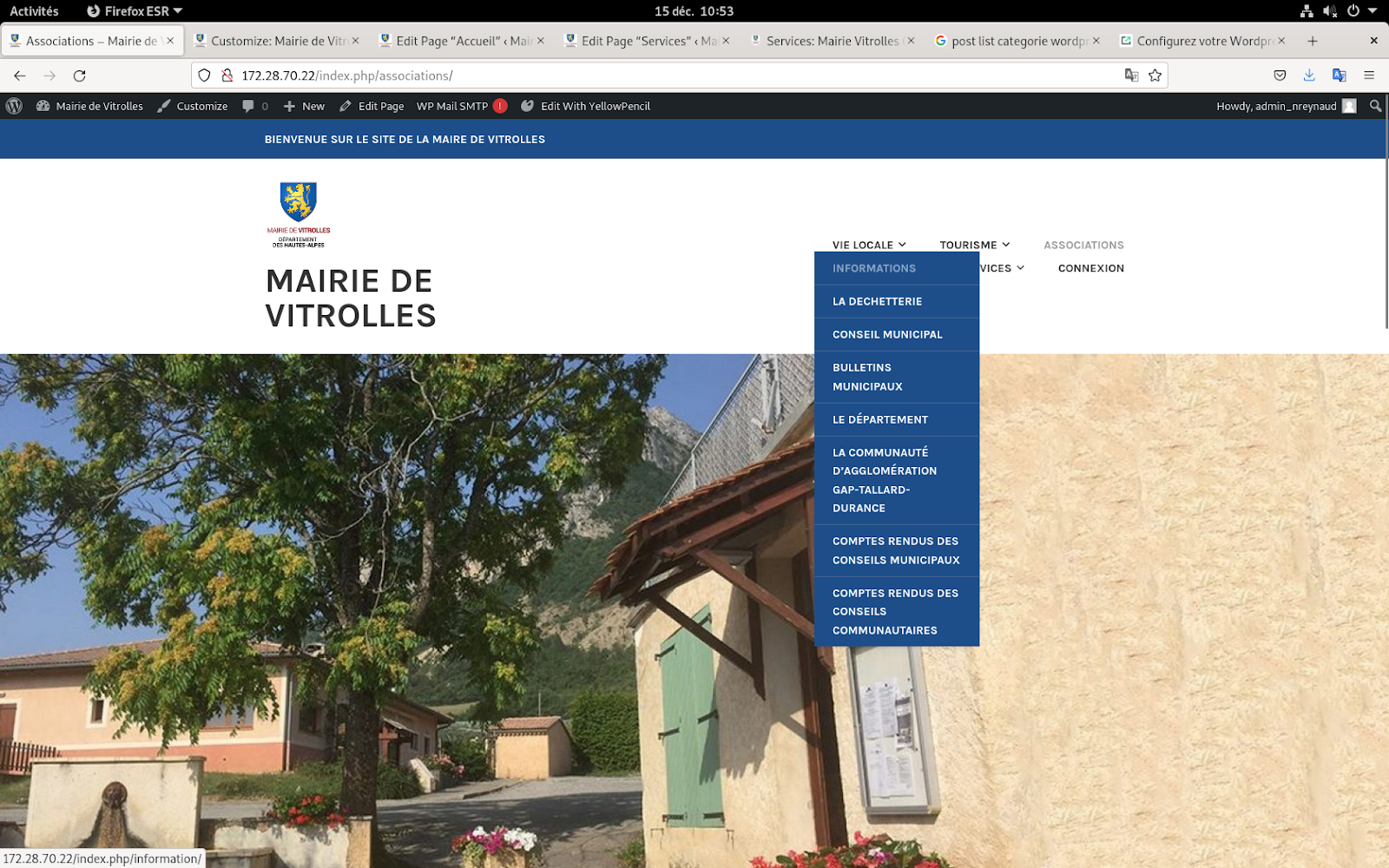Select La Dechetterie from submenu

(877, 301)
